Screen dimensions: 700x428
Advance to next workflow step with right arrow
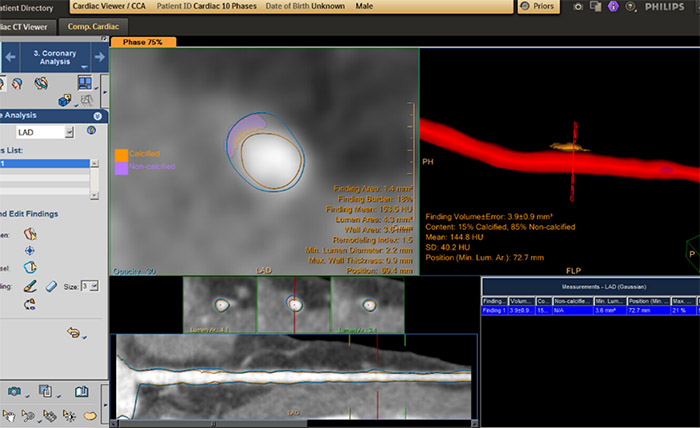tap(100, 57)
